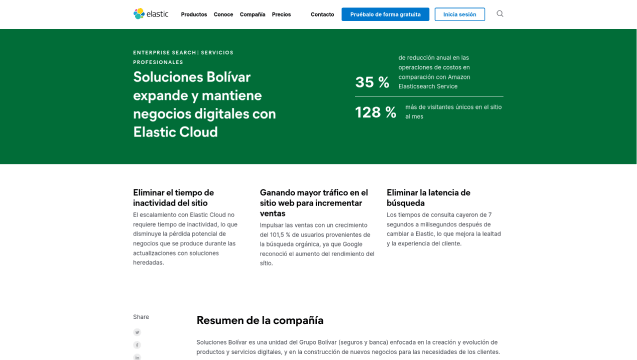Click 'más de visitantes únicos' text
The width and height of the screenshot is (637, 360).
(x=454, y=112)
